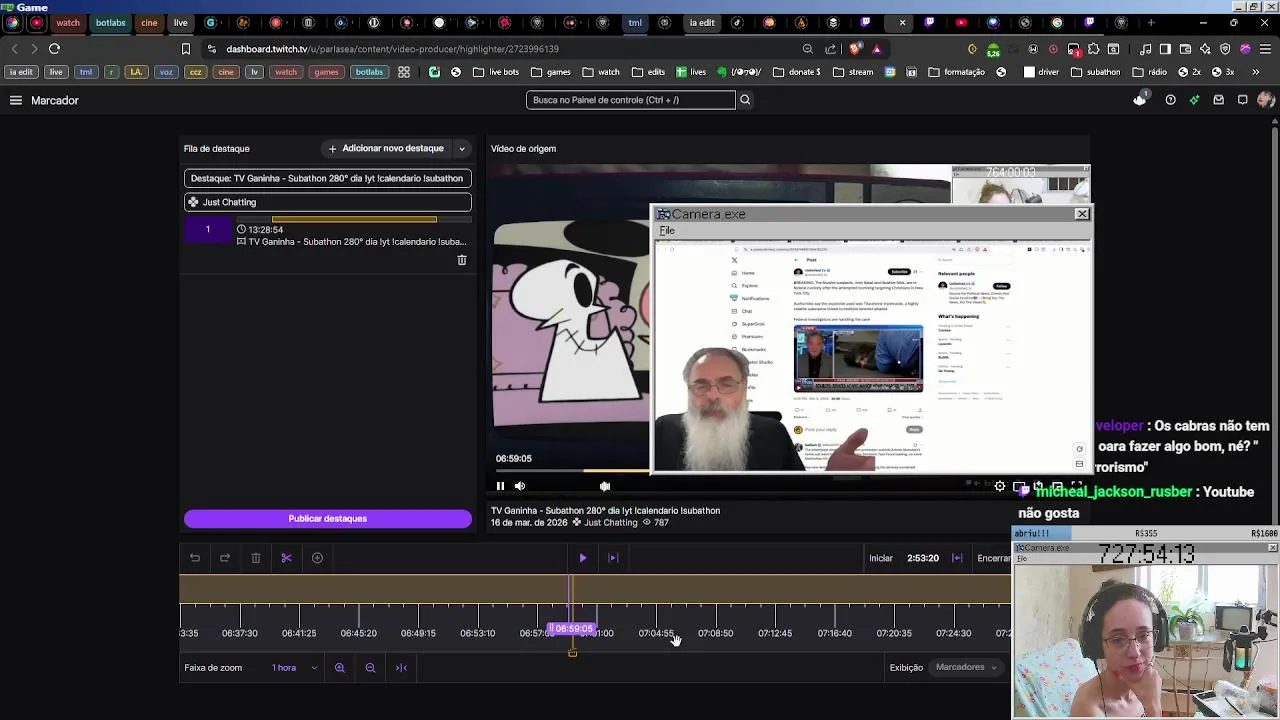Open the video player settings gear
Screen dimensions: 1280x720
click(x=1000, y=486)
